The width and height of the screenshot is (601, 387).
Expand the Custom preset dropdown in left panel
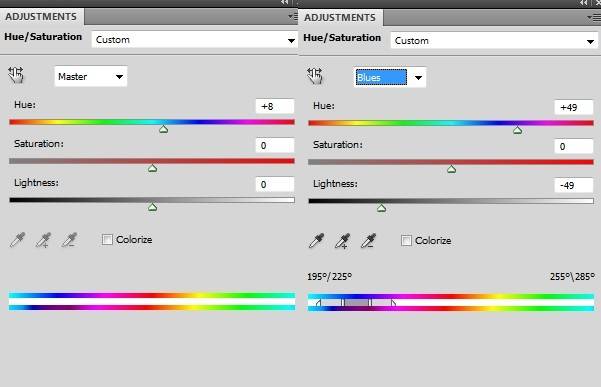pos(195,39)
